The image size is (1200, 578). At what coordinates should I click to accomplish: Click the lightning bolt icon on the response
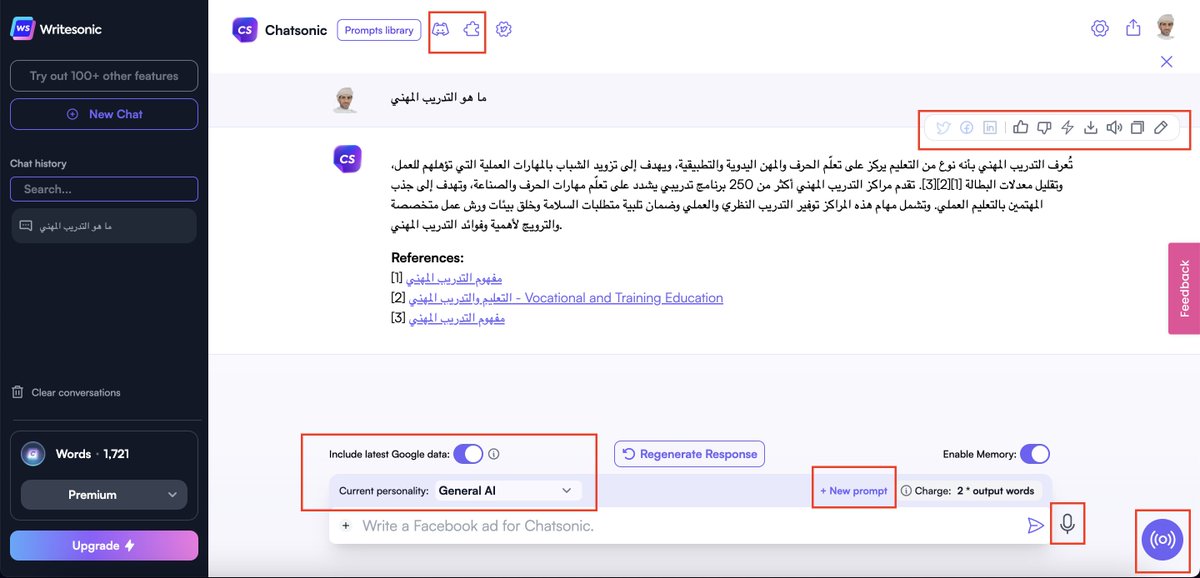1067,127
